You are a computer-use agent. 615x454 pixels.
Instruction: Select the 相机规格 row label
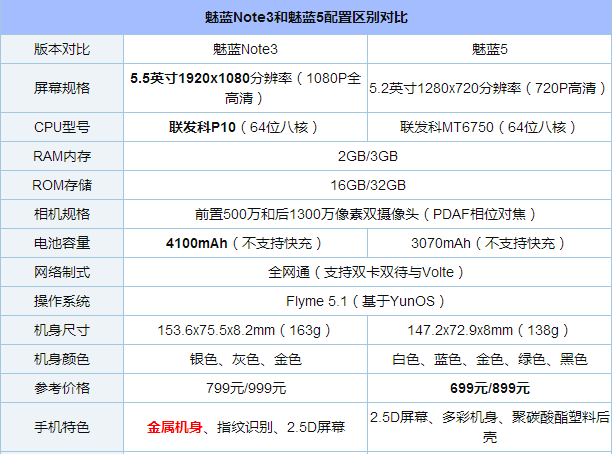pos(62,214)
